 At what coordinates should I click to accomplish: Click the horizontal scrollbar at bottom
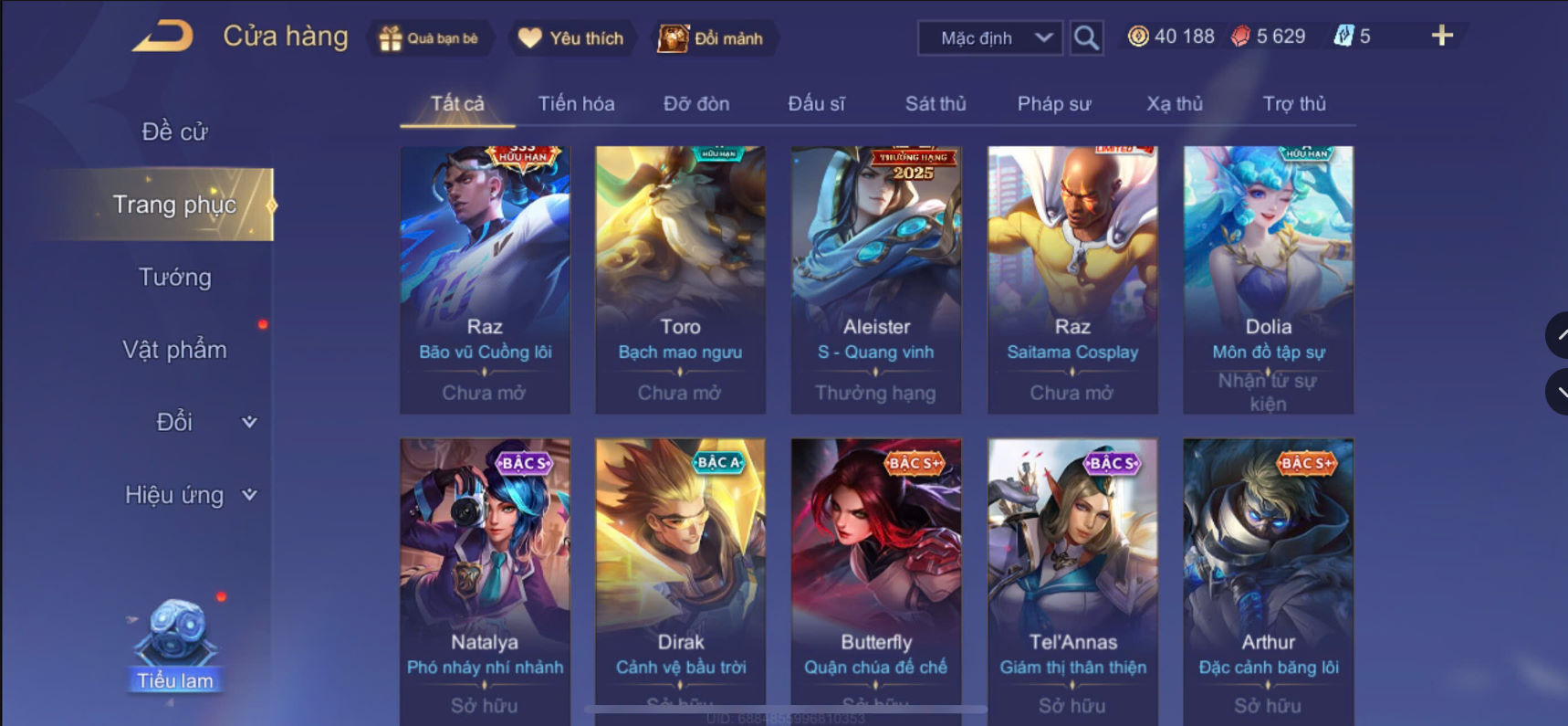pos(785,709)
